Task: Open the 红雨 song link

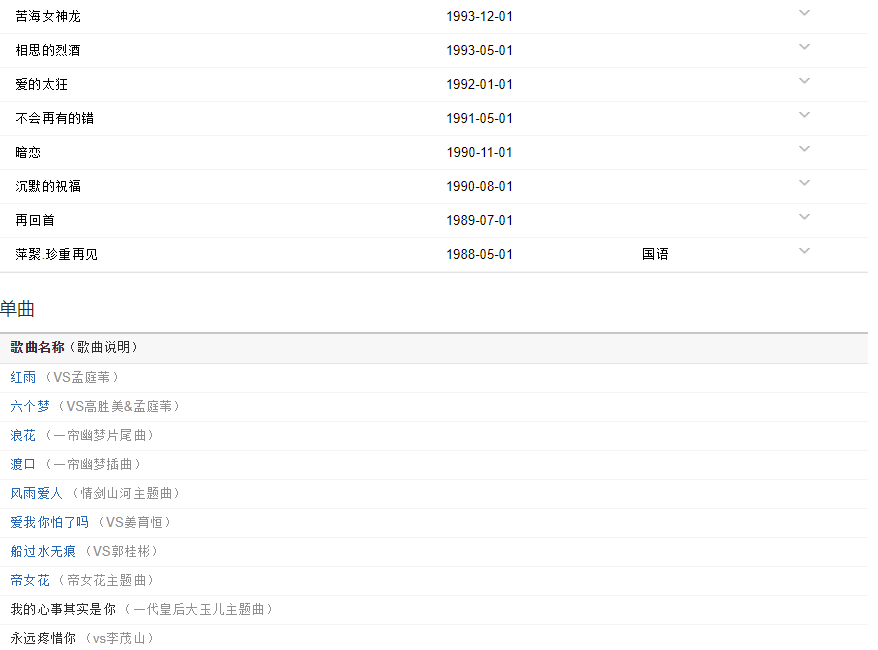Action: [23, 377]
